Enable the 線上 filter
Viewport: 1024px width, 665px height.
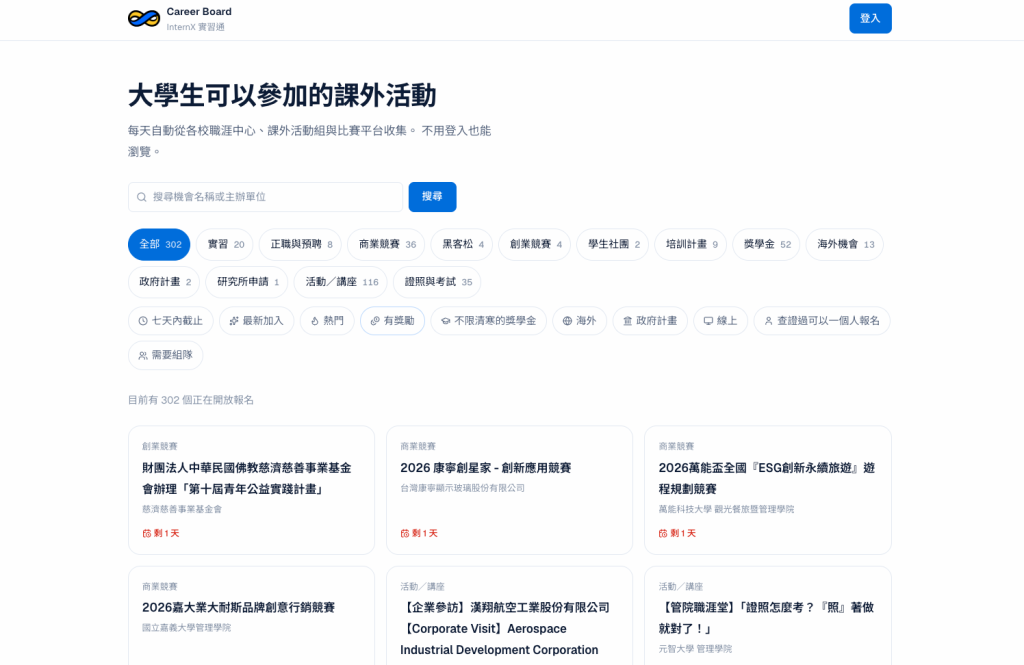tap(720, 321)
